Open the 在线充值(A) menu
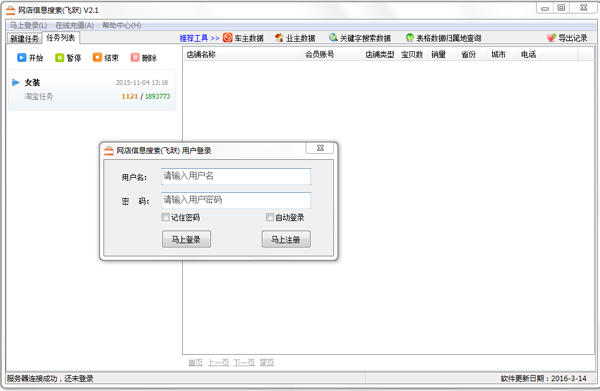This screenshot has height=391, width=600. [x=75, y=26]
